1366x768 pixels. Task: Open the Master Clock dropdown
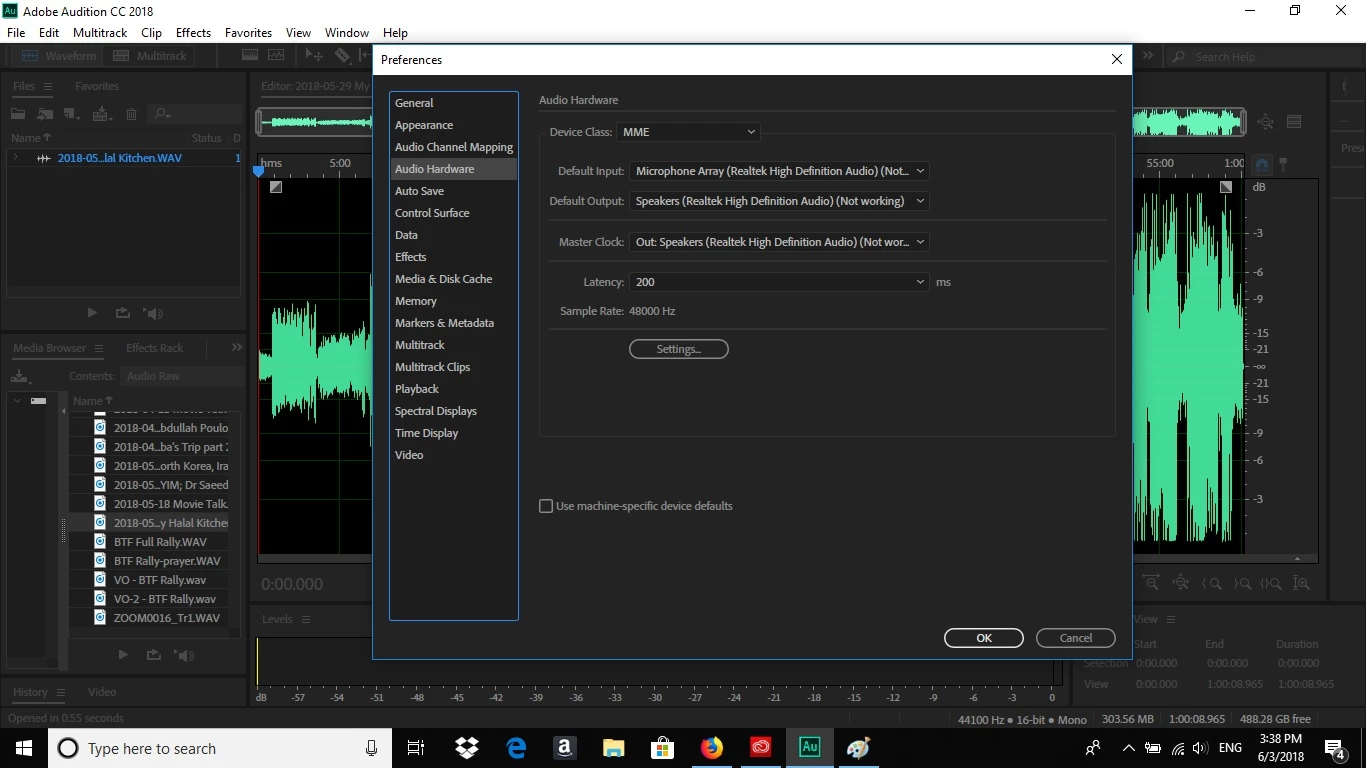(779, 242)
